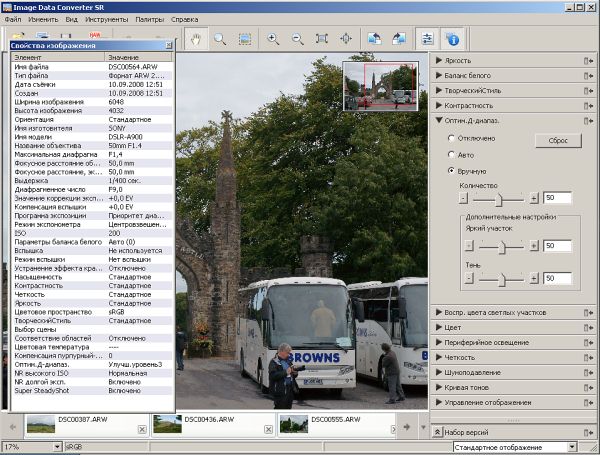Select the Hand pan tool
Image resolution: width=600 pixels, height=455 pixels.
[x=196, y=39]
